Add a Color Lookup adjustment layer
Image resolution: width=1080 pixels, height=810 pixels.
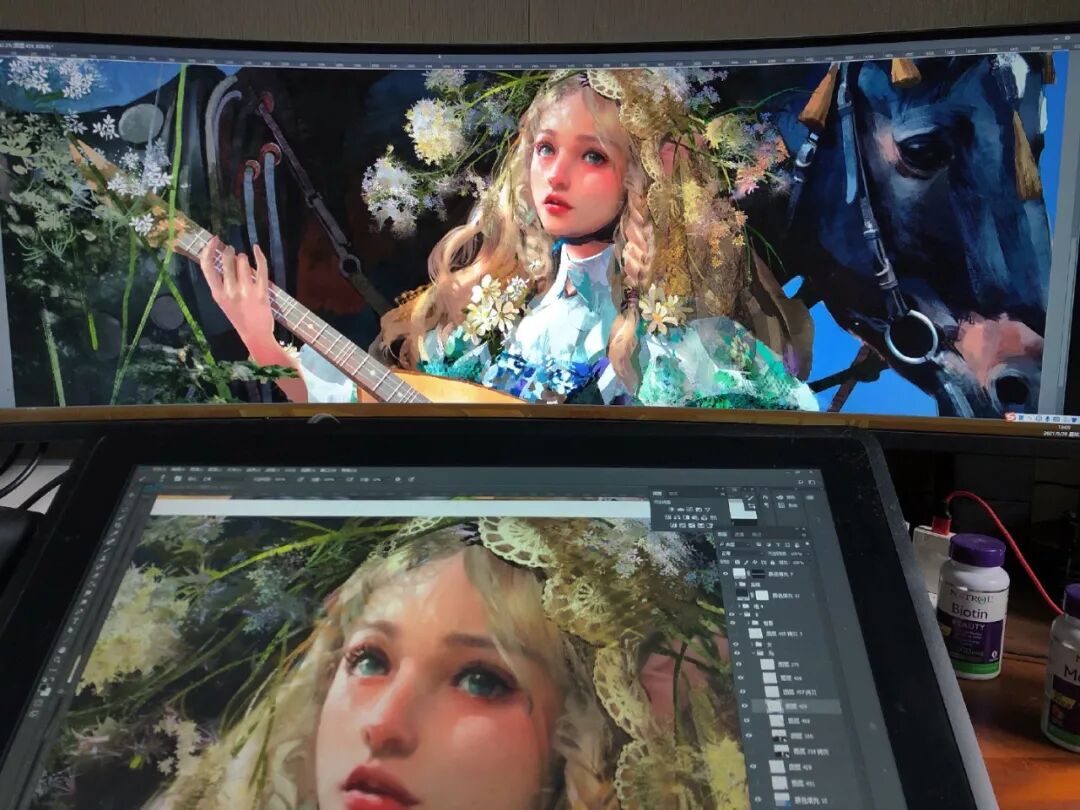click(714, 517)
